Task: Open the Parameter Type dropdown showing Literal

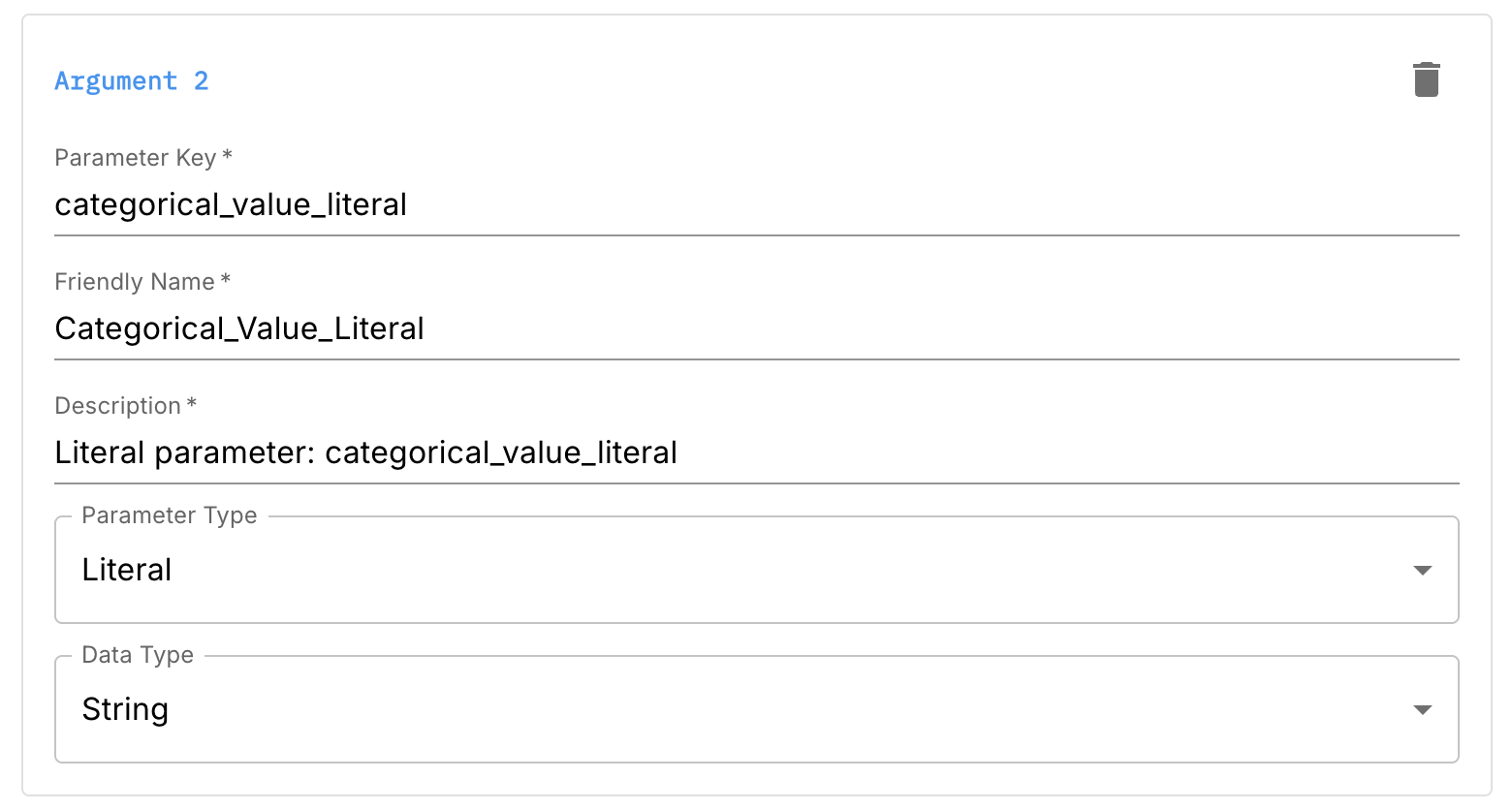Action: pos(756,570)
